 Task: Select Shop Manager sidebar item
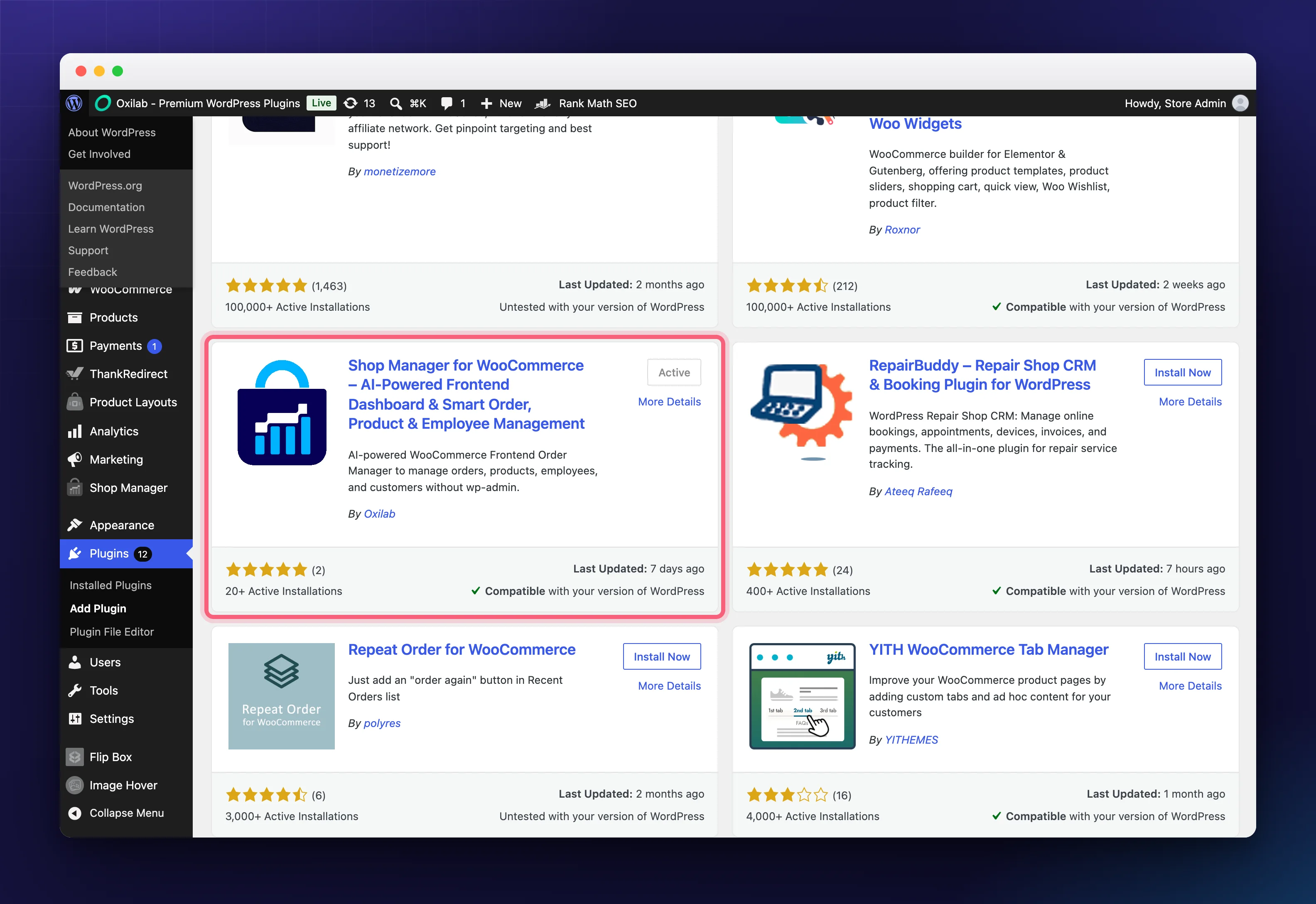click(x=126, y=488)
